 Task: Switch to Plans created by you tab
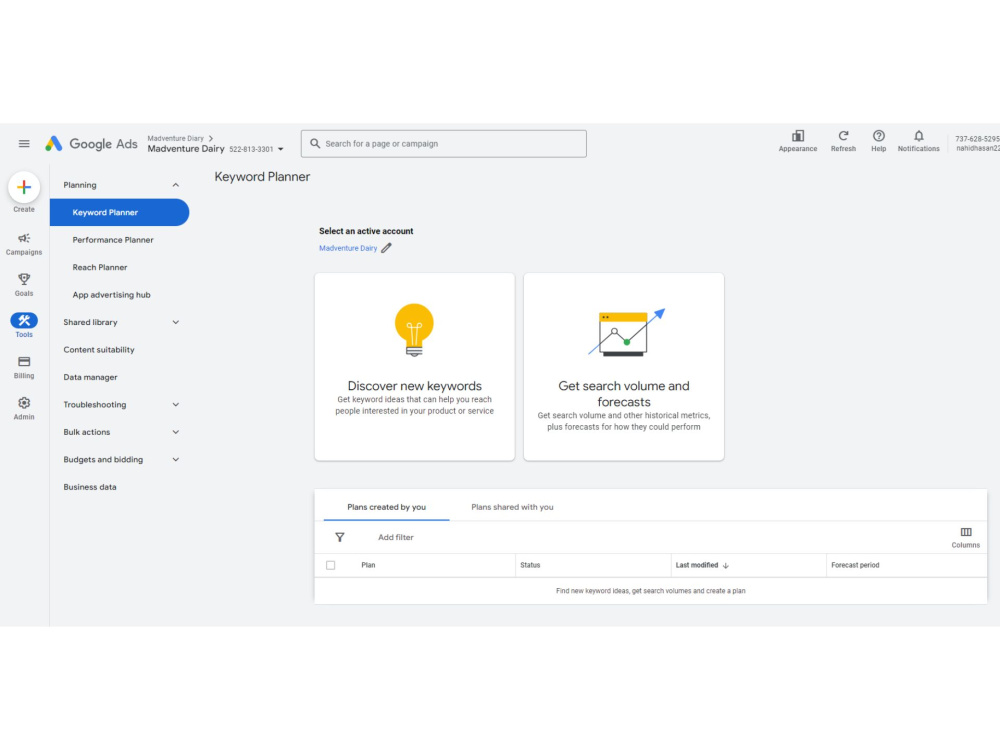pyautogui.click(x=386, y=507)
